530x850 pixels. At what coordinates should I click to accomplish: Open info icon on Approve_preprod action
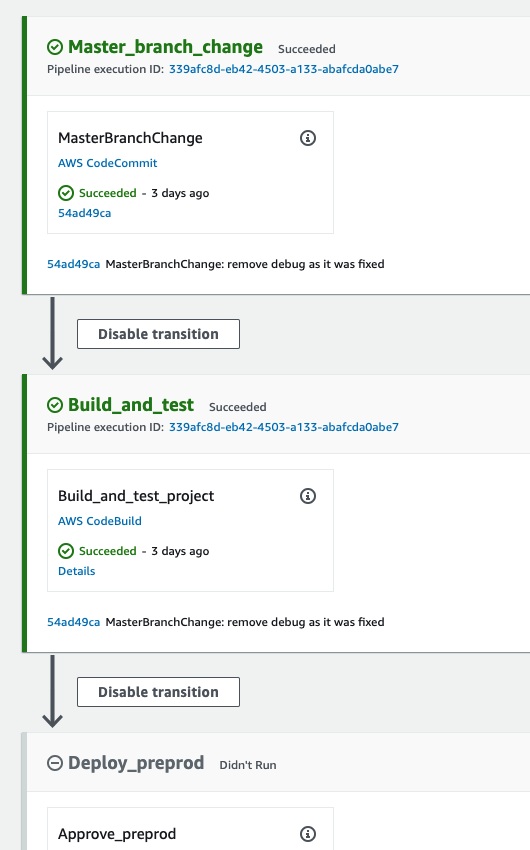click(x=308, y=834)
